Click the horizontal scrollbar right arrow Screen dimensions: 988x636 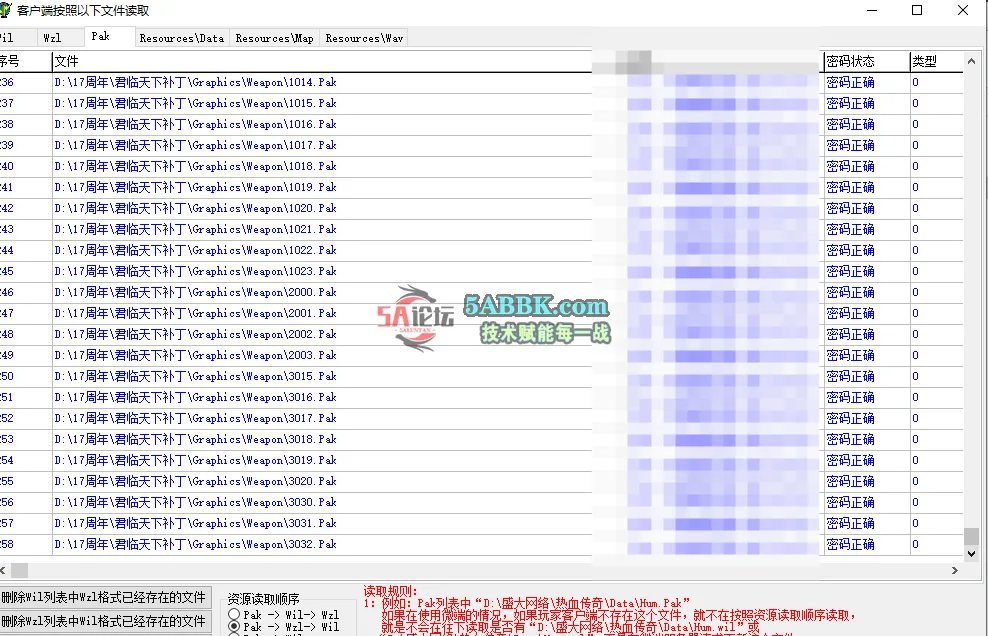click(955, 570)
